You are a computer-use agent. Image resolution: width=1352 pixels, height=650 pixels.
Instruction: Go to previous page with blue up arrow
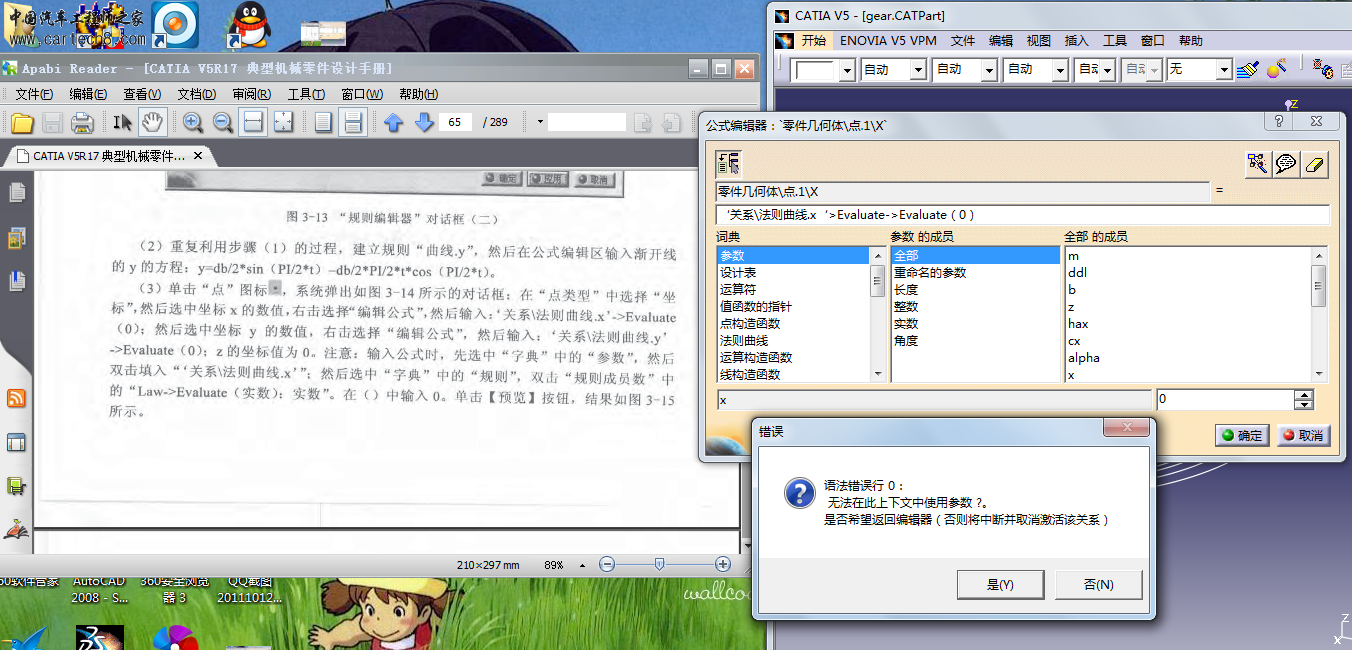point(394,122)
